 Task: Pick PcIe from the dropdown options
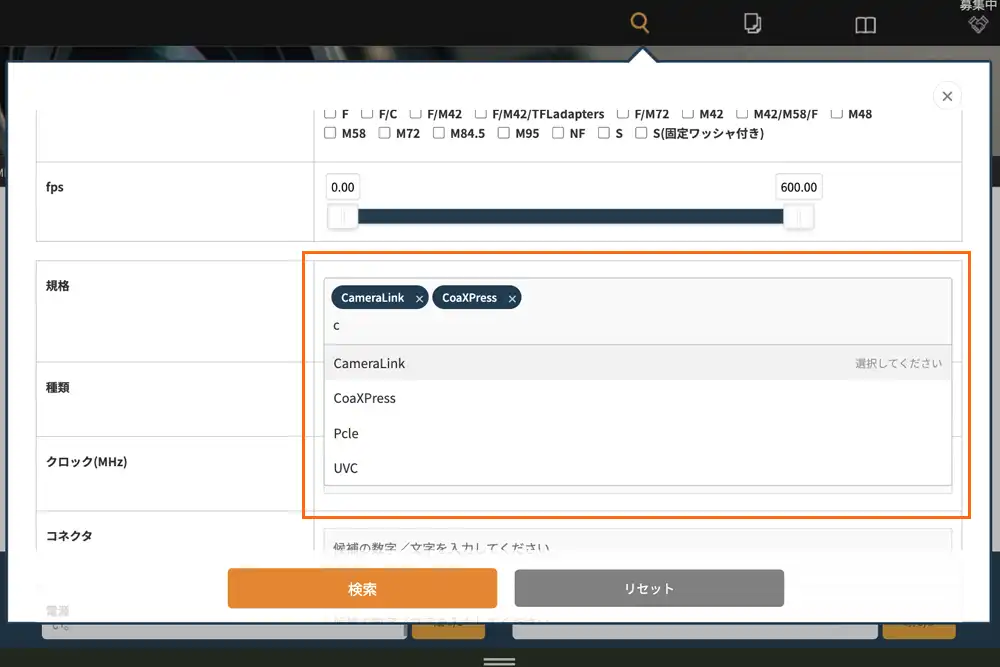click(x=346, y=433)
